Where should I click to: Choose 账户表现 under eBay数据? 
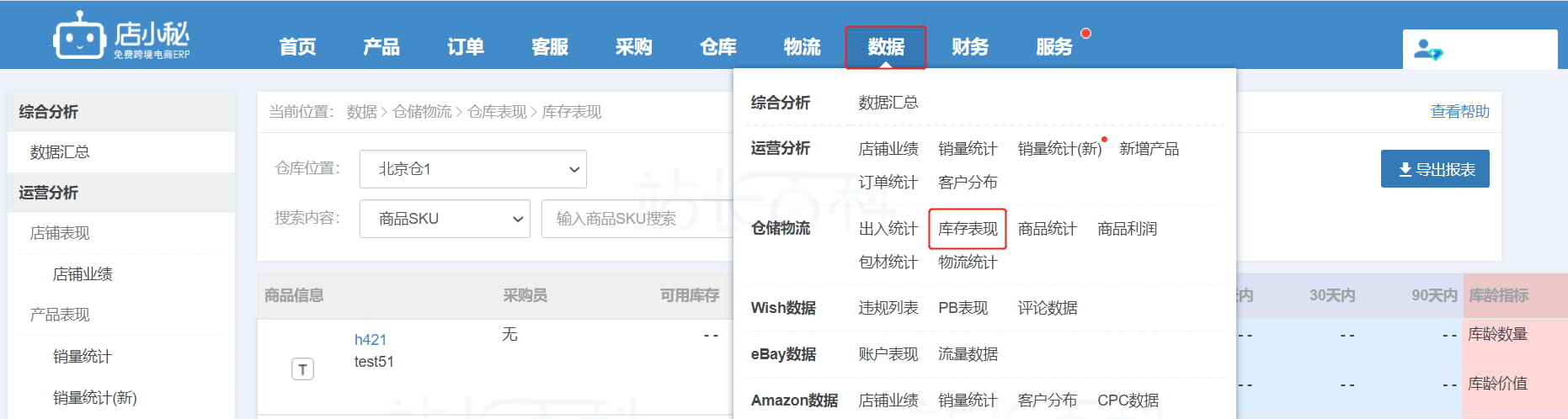(888, 354)
